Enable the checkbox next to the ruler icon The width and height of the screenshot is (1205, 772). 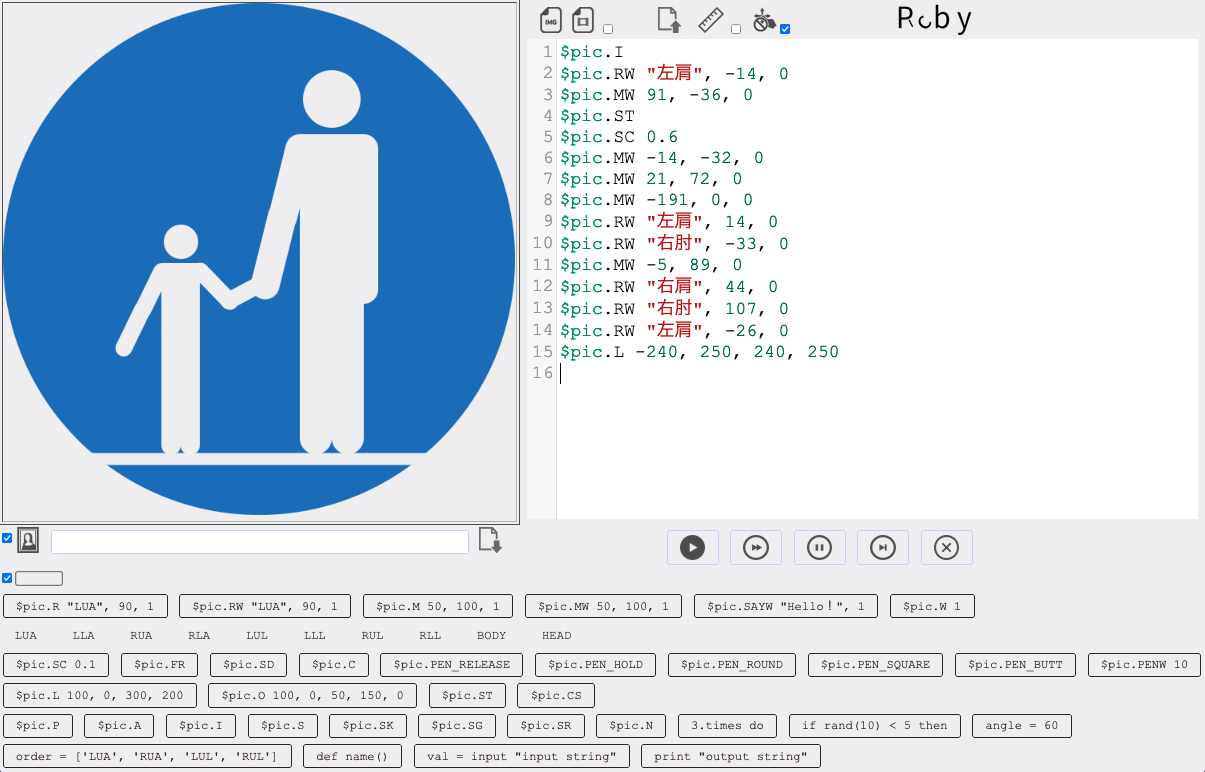(736, 29)
